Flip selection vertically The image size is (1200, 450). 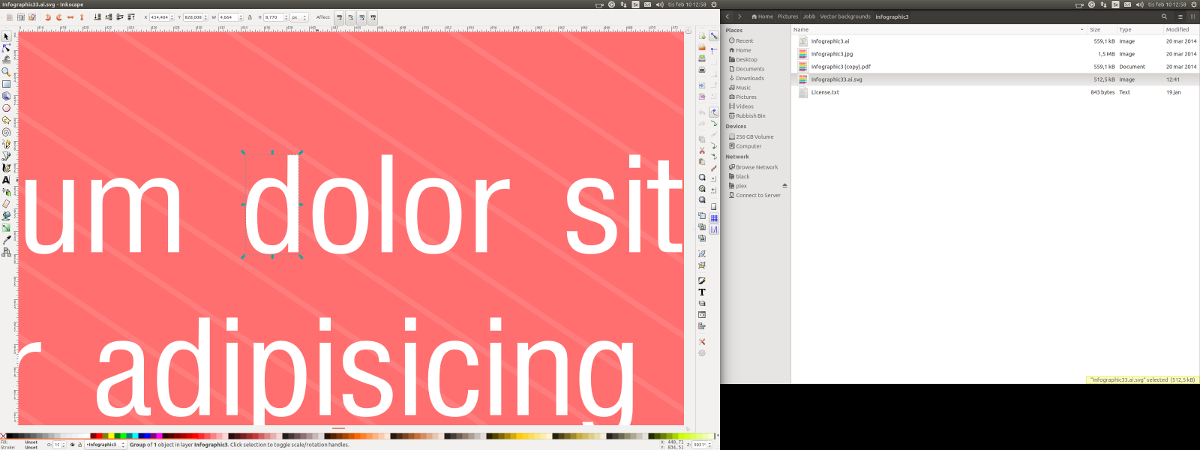82,17
